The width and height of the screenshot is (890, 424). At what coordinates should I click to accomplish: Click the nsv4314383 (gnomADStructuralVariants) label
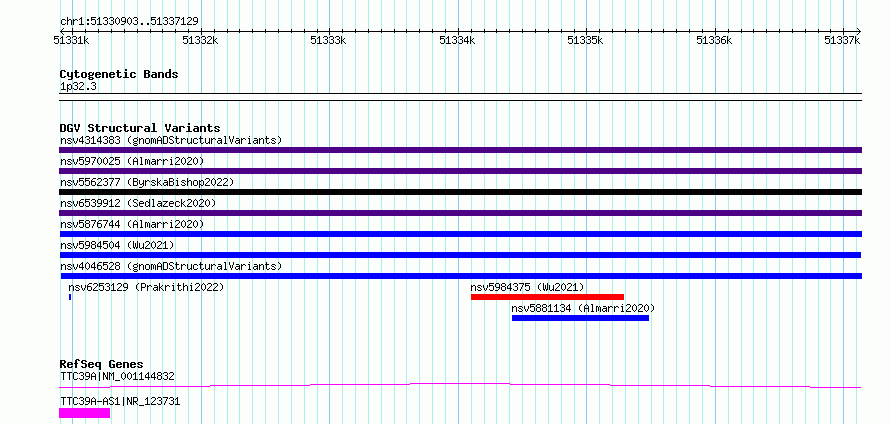[x=171, y=140]
